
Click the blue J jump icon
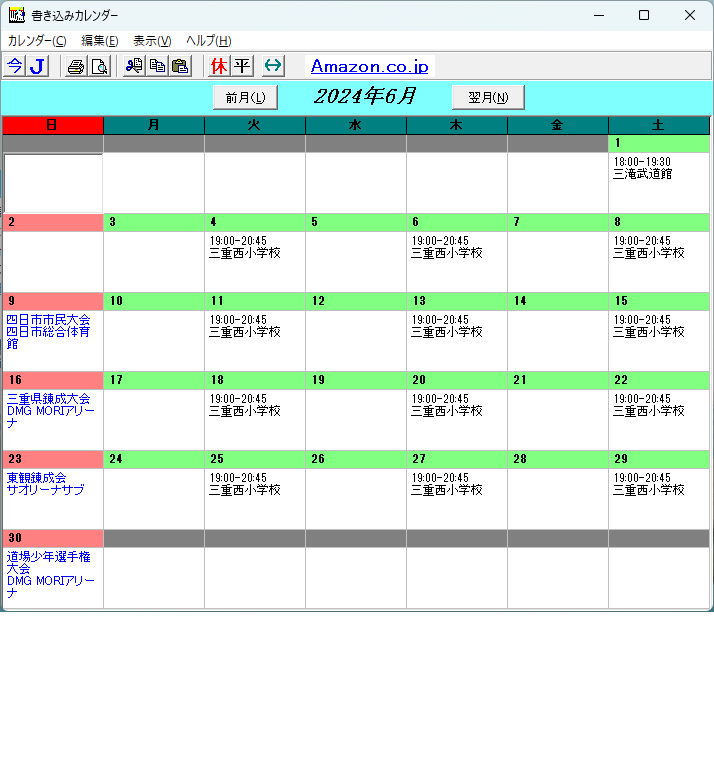[37, 66]
